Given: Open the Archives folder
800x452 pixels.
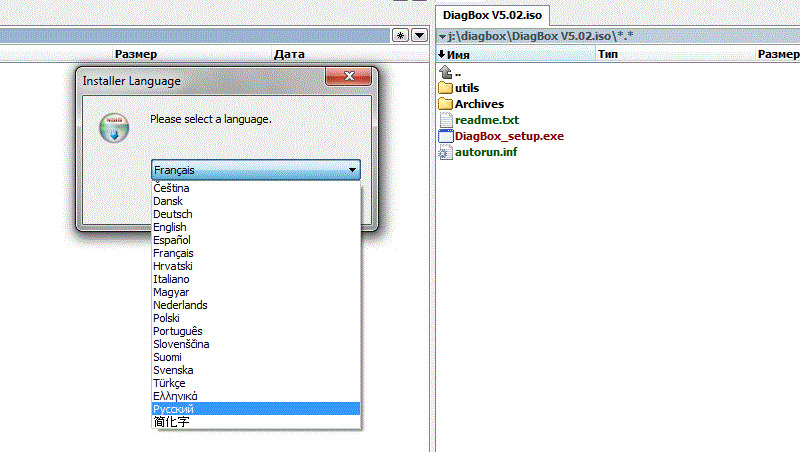Looking at the screenshot, I should [478, 104].
